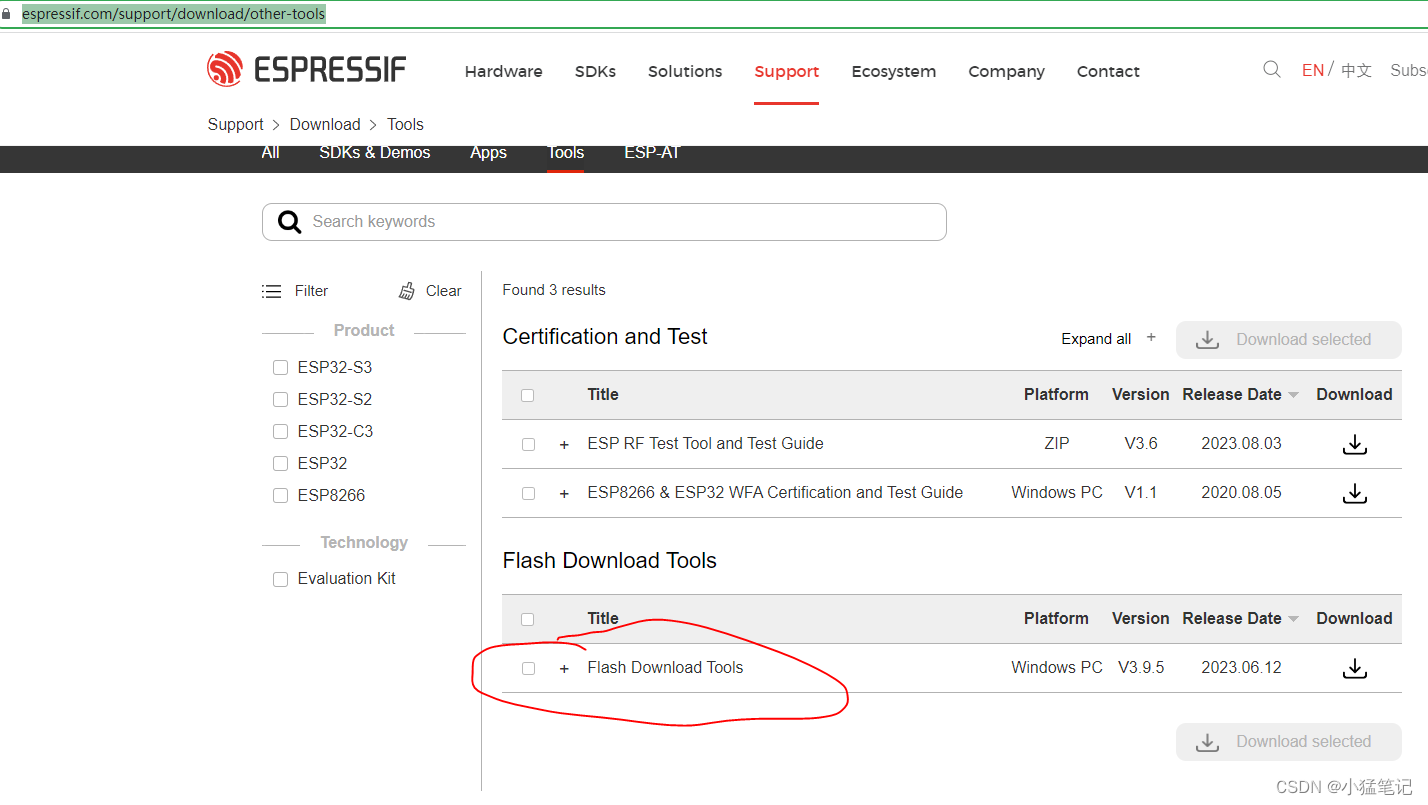Screen dimensions: 1428x805
Task: Click the Found 3 results text
Action: (x=554, y=290)
